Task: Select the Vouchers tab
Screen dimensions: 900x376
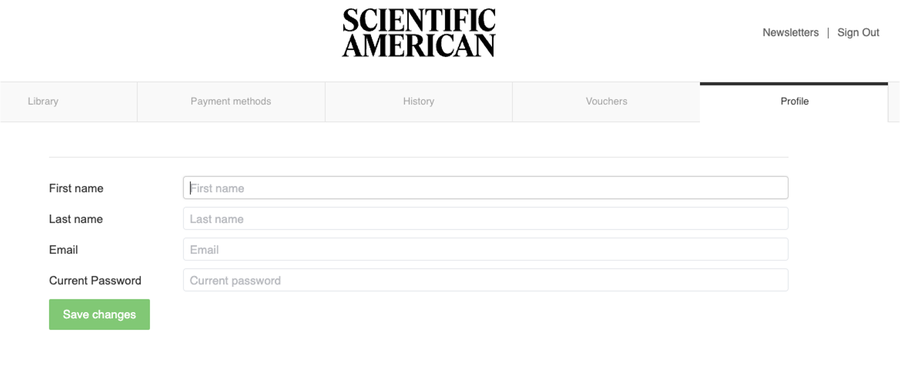Action: click(606, 102)
